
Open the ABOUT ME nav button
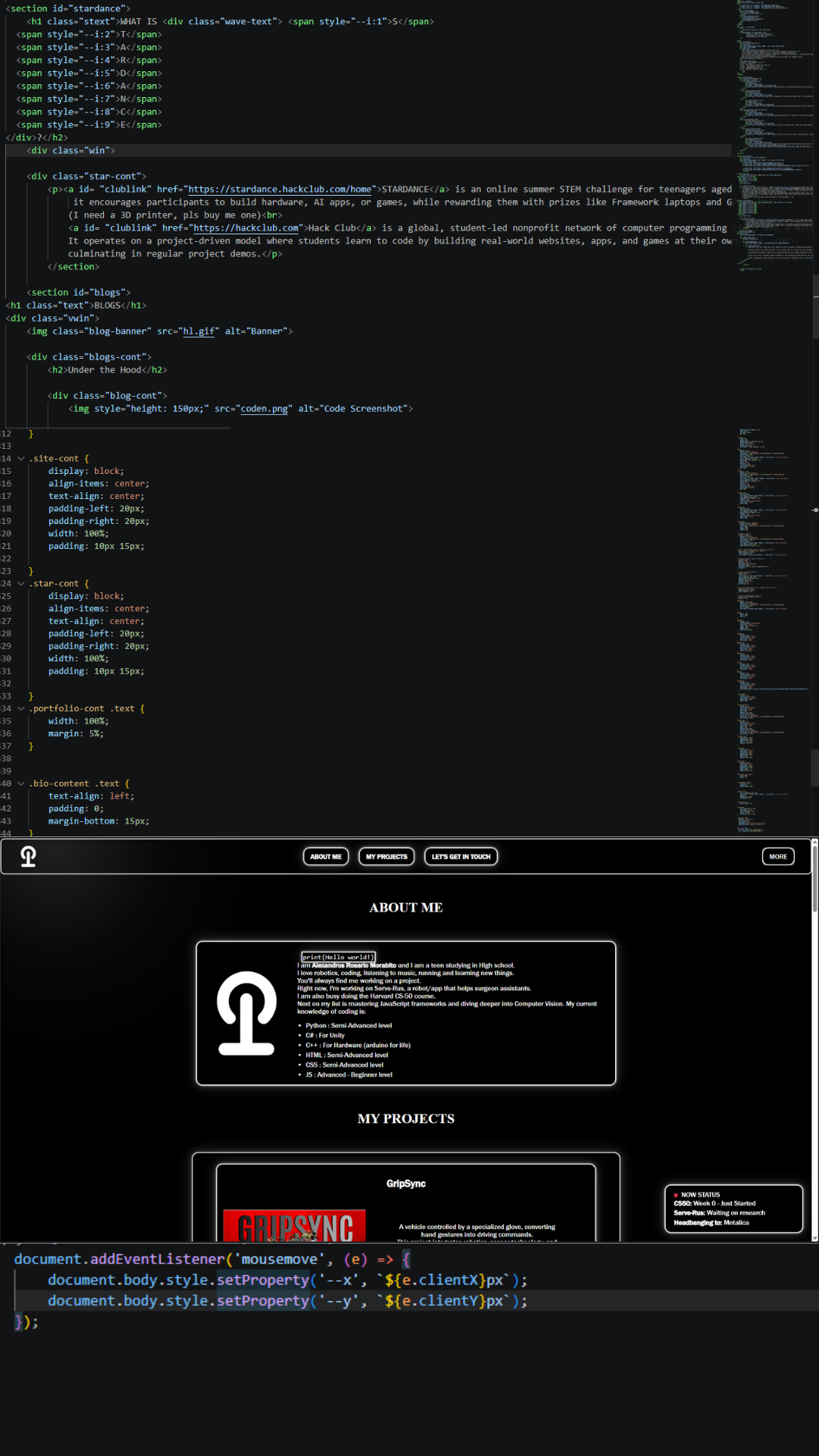[x=326, y=856]
